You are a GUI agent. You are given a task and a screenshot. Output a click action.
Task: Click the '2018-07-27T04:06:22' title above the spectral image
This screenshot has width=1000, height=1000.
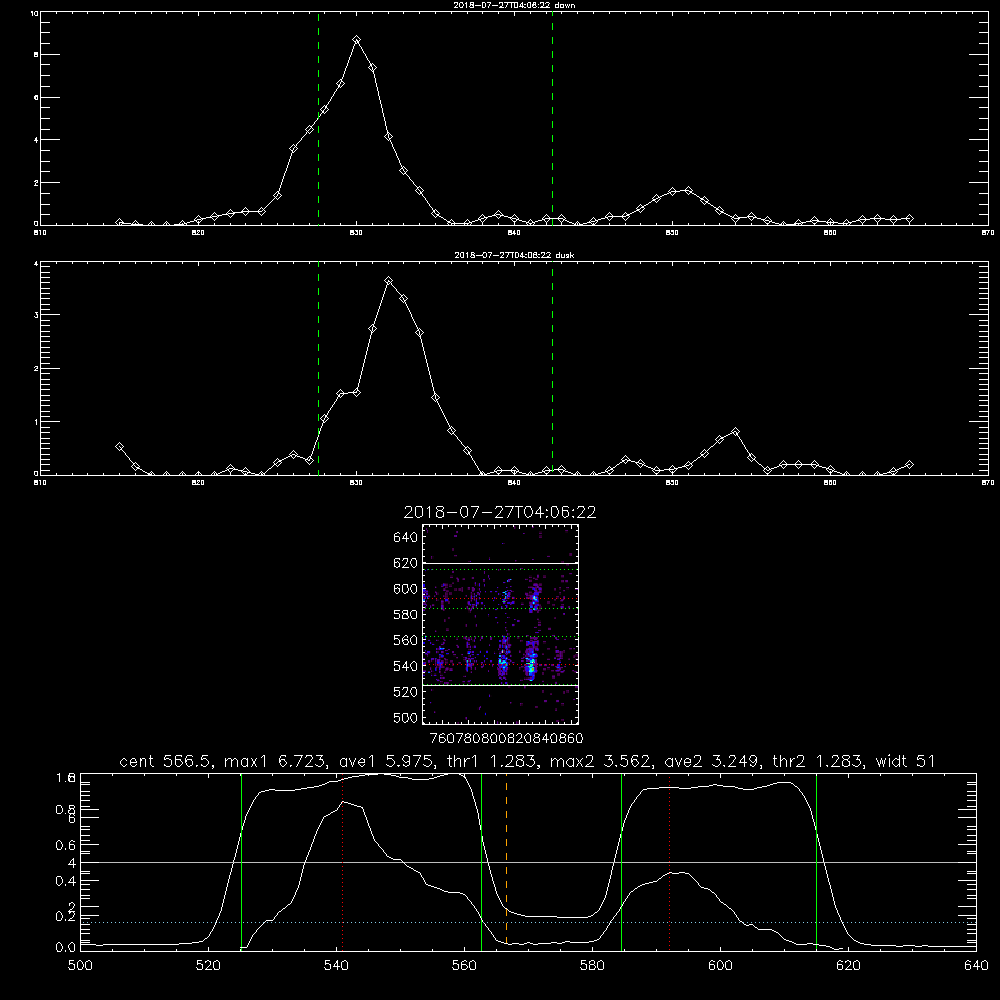tap(500, 512)
